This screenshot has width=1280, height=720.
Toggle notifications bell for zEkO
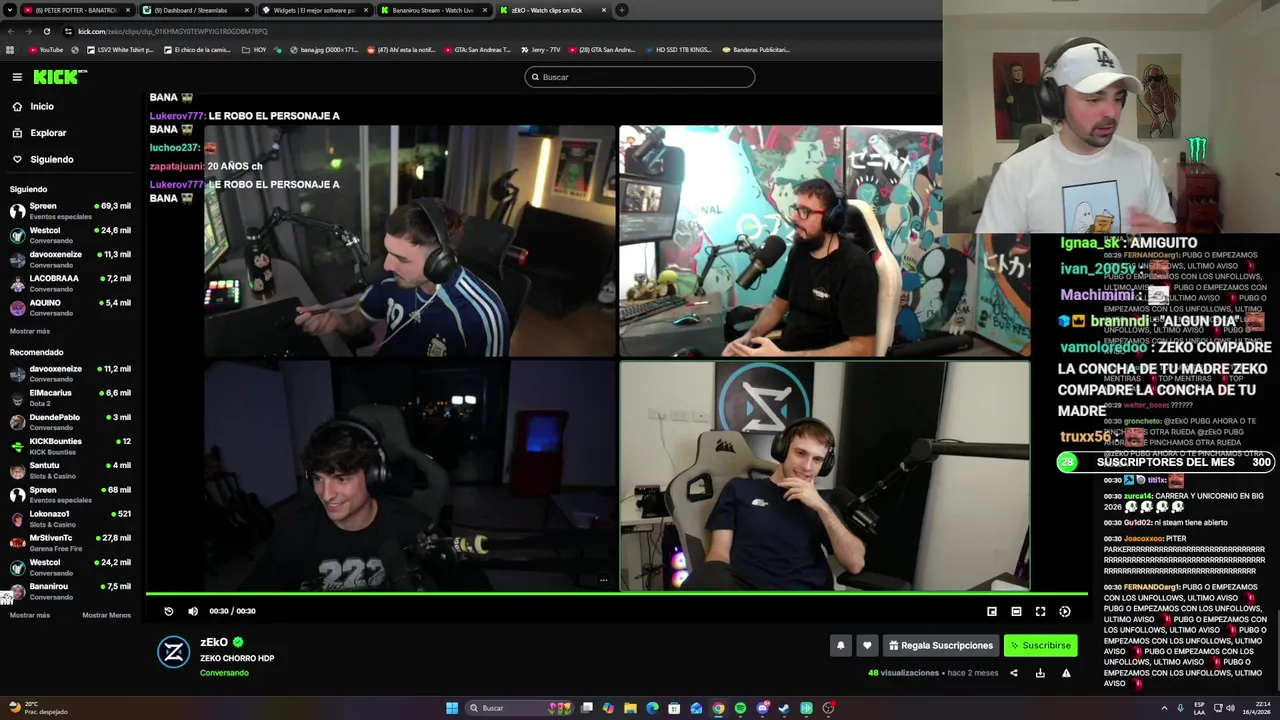(x=840, y=645)
